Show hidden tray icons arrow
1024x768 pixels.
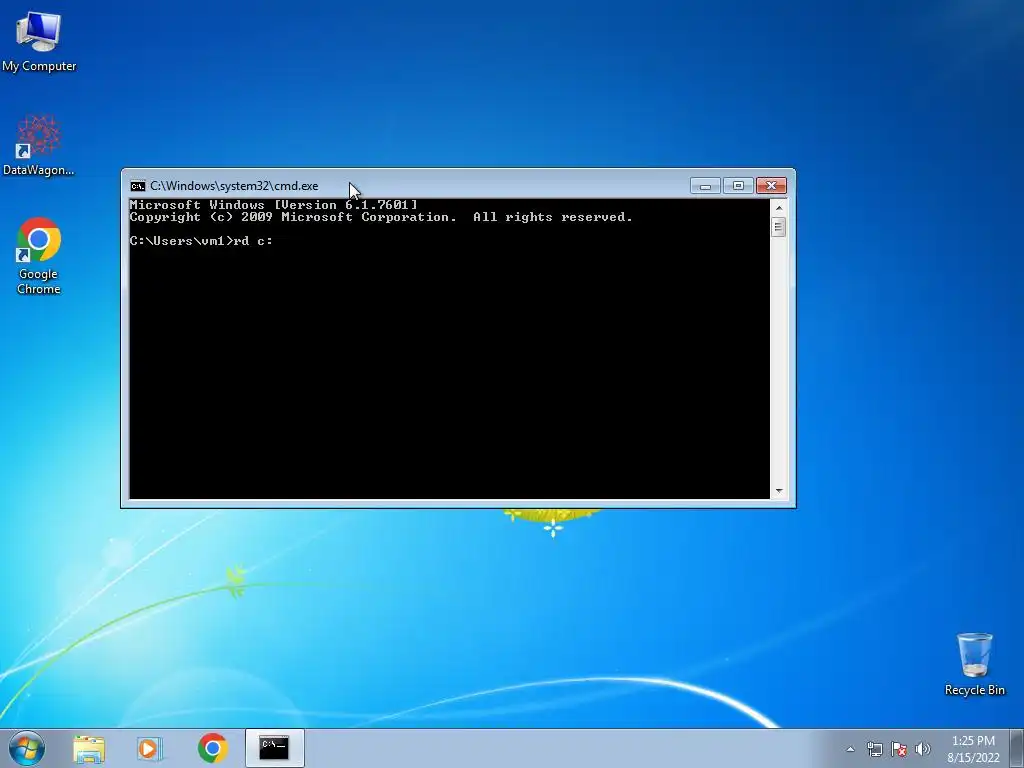coord(850,749)
